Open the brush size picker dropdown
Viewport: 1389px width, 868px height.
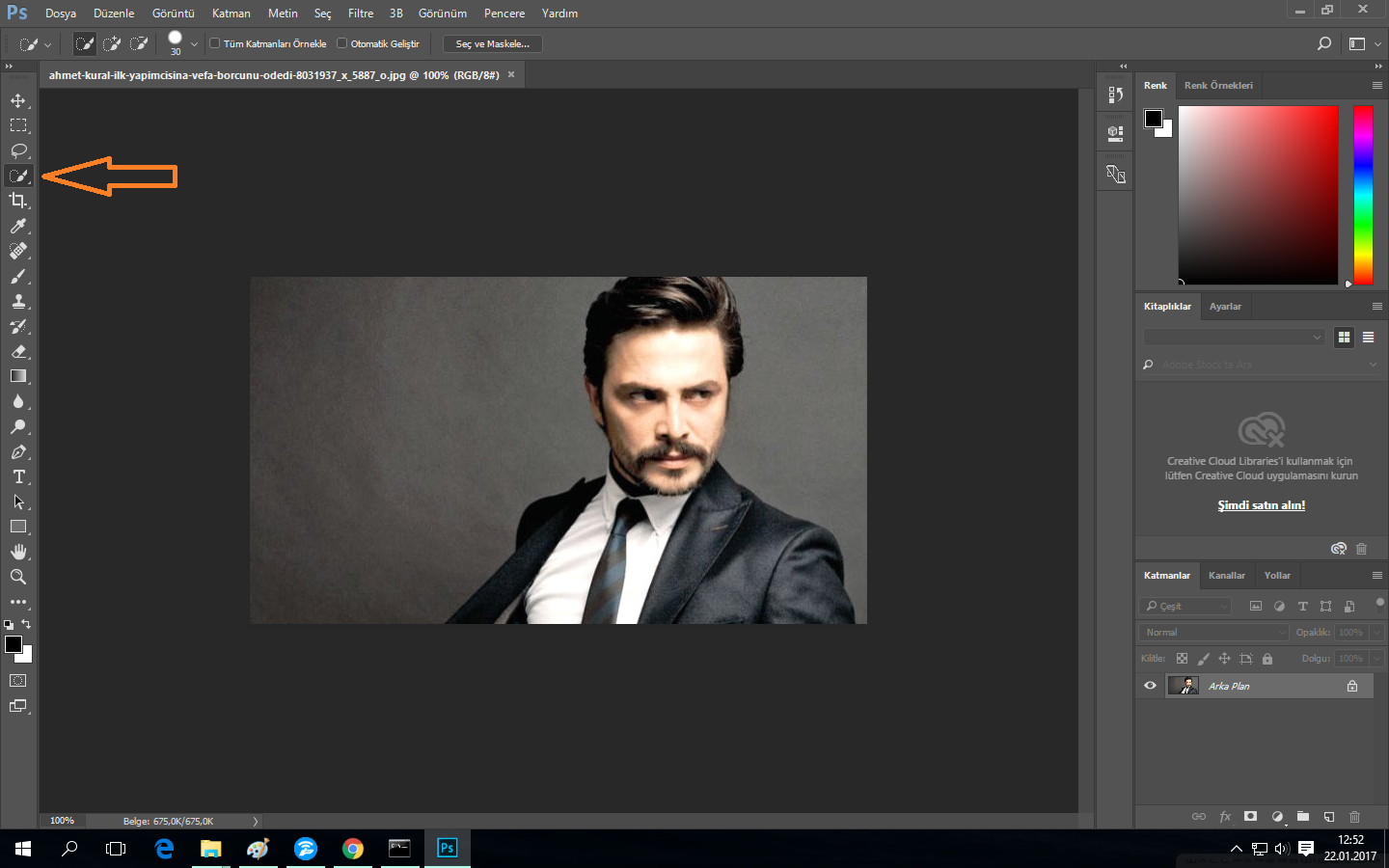(194, 44)
